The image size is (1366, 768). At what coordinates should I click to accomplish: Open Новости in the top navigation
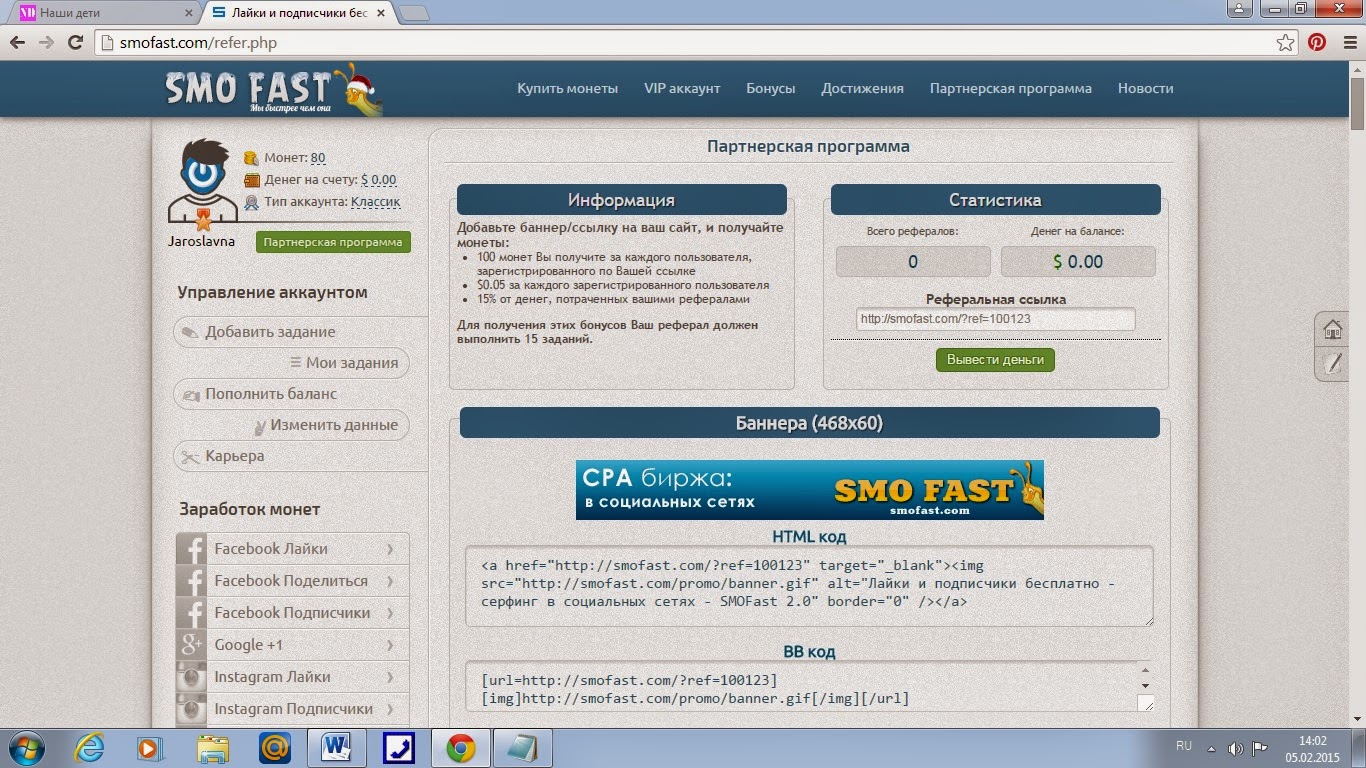pos(1146,88)
